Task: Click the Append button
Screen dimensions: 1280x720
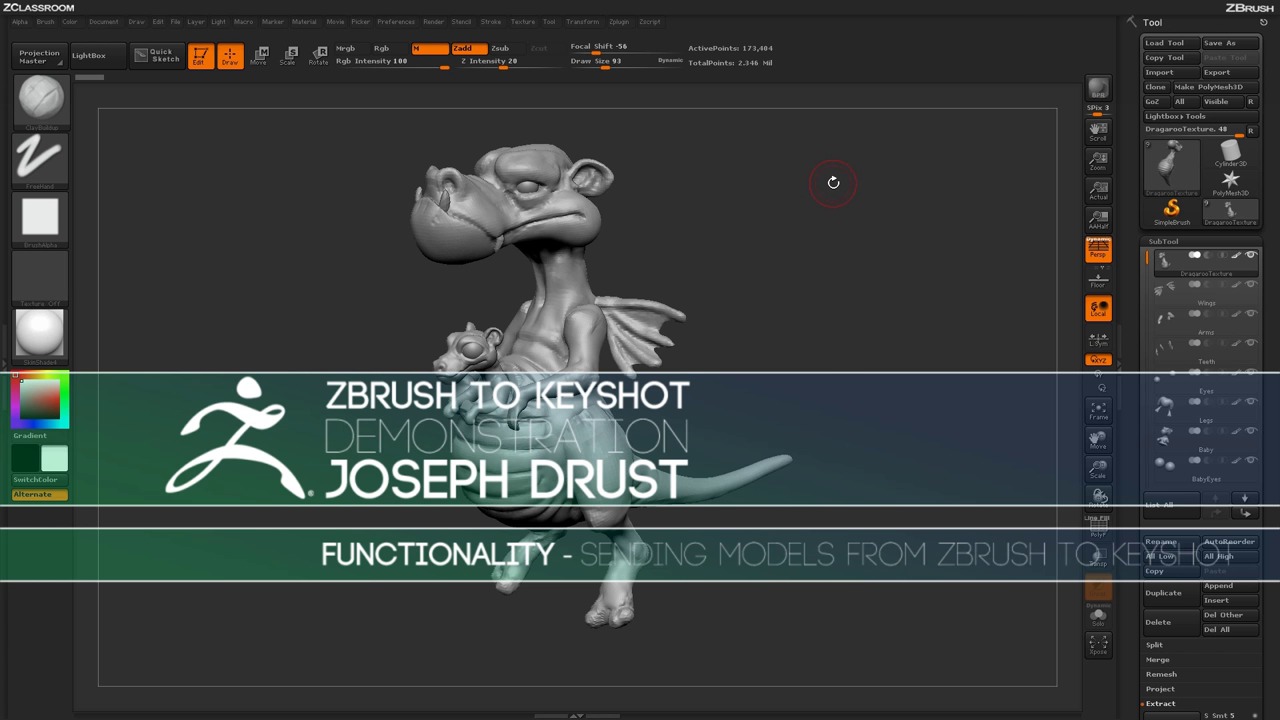Action: coord(1229,586)
